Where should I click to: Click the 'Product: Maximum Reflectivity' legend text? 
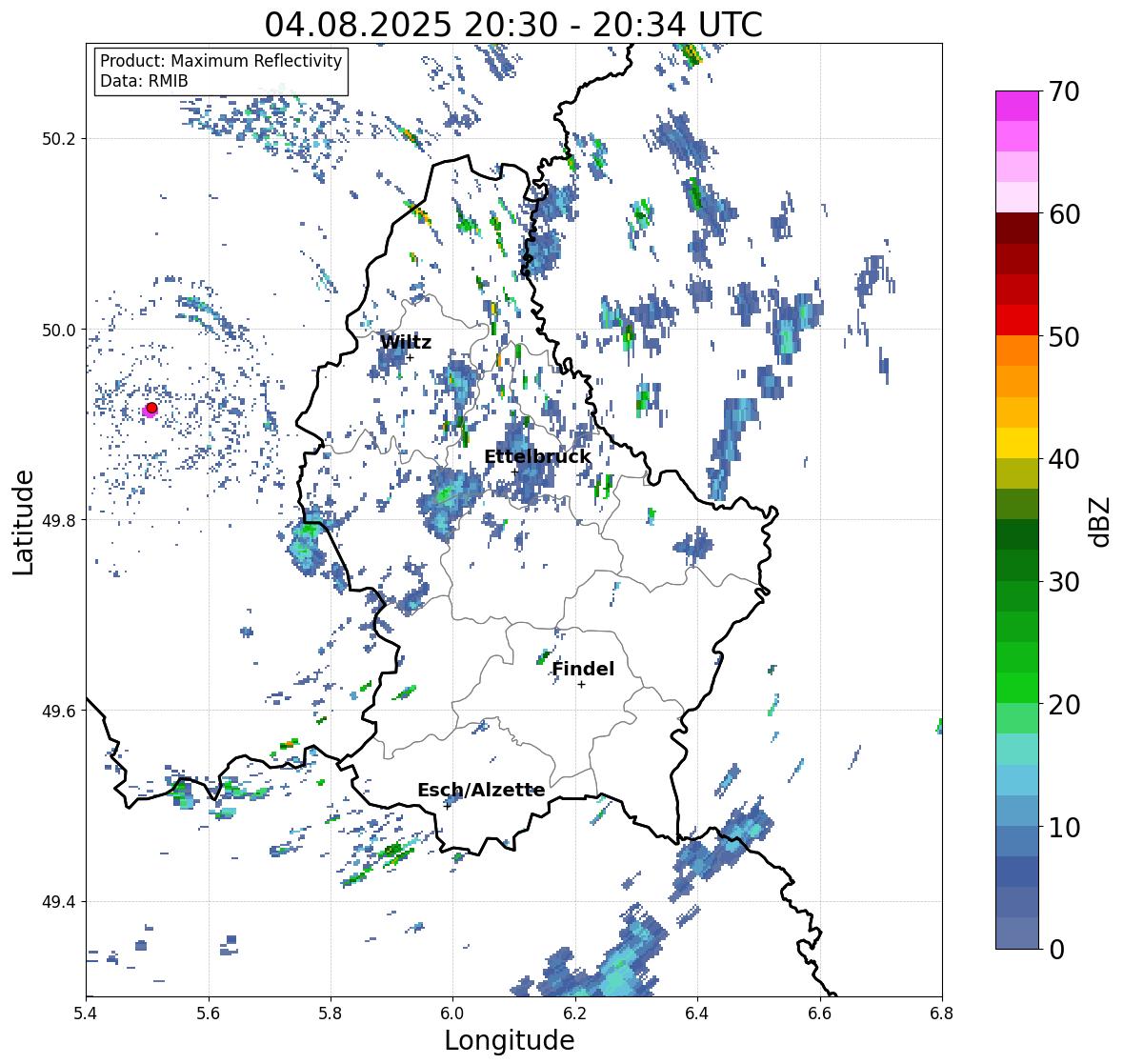221,61
